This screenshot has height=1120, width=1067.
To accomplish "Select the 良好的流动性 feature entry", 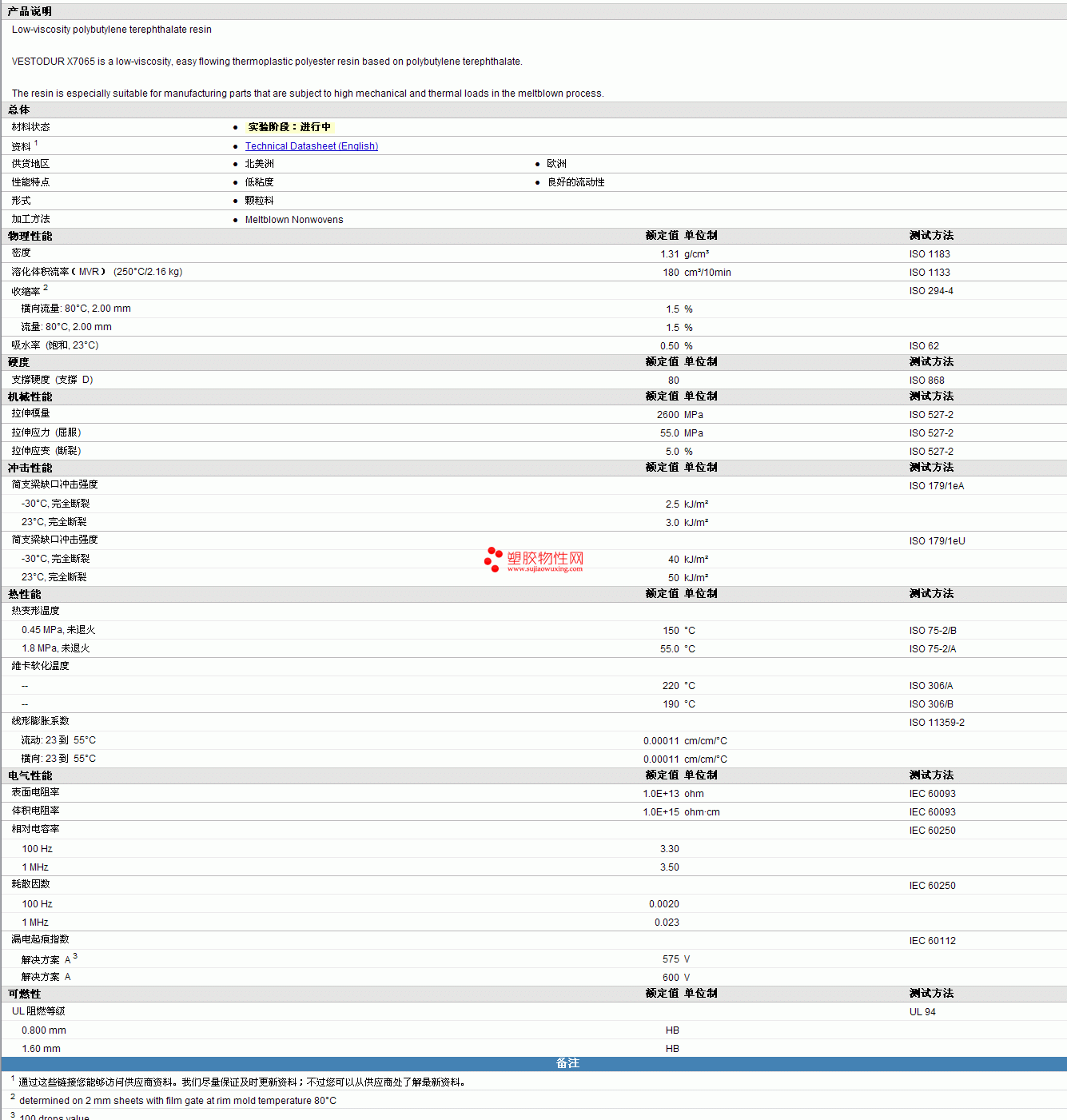I will pos(575,182).
